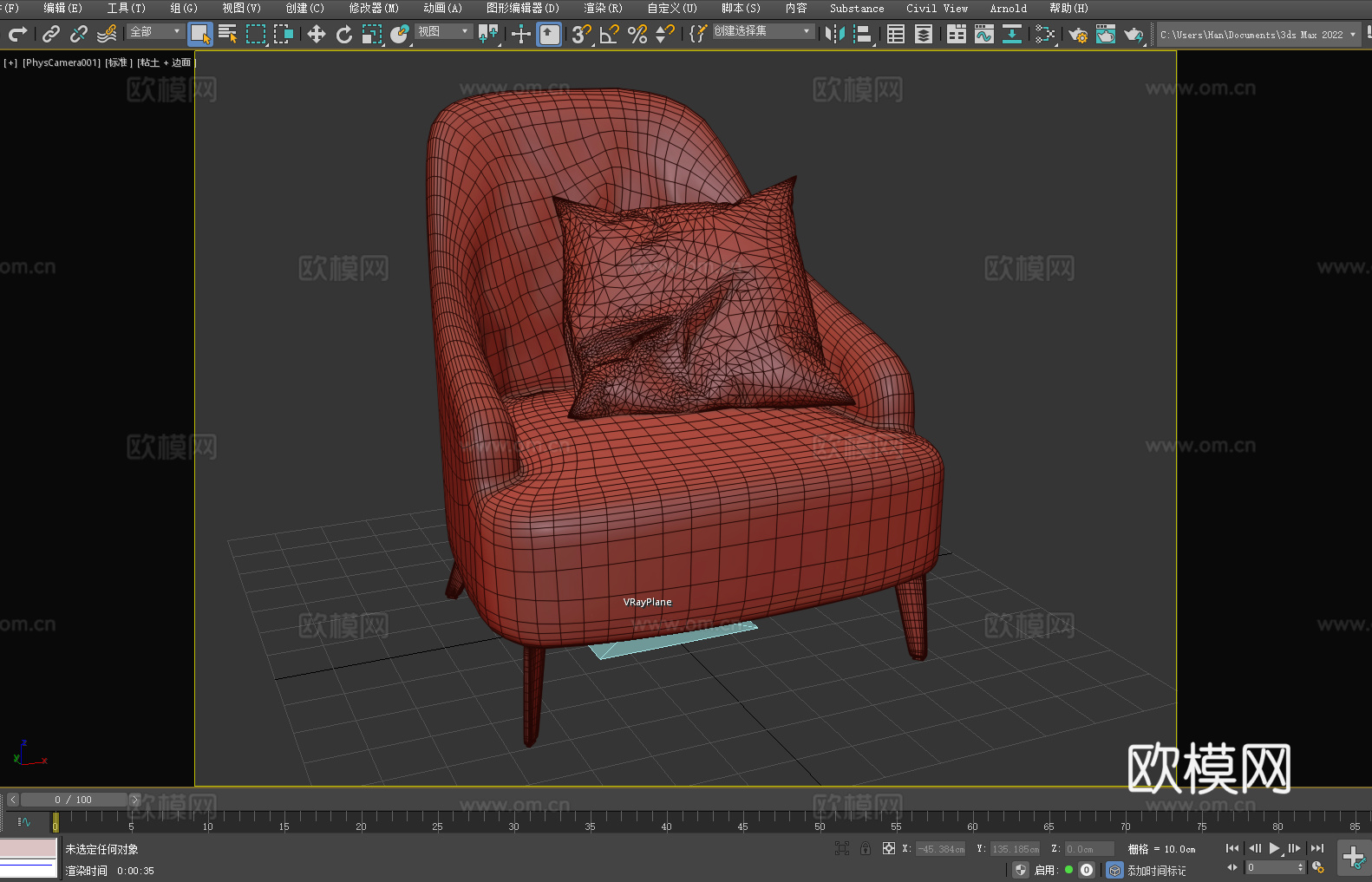The image size is (1372, 882).
Task: Click the X coordinate field
Action: click(x=941, y=849)
